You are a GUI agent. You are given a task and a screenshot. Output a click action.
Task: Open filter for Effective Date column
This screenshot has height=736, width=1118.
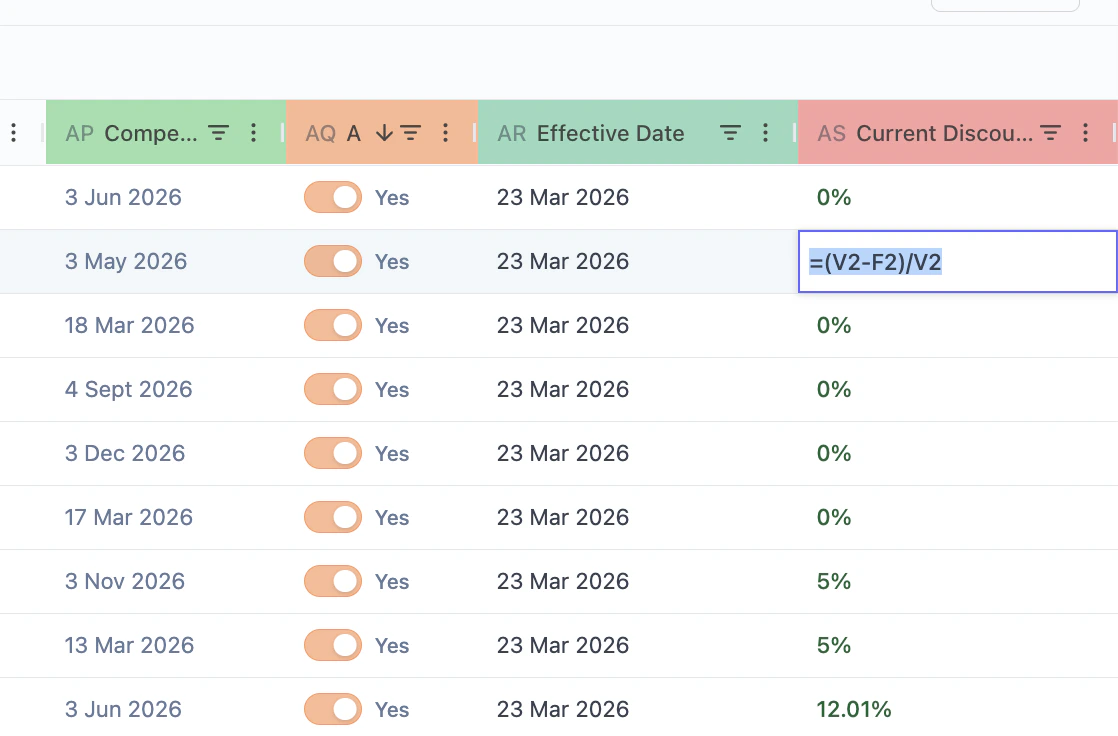point(730,133)
